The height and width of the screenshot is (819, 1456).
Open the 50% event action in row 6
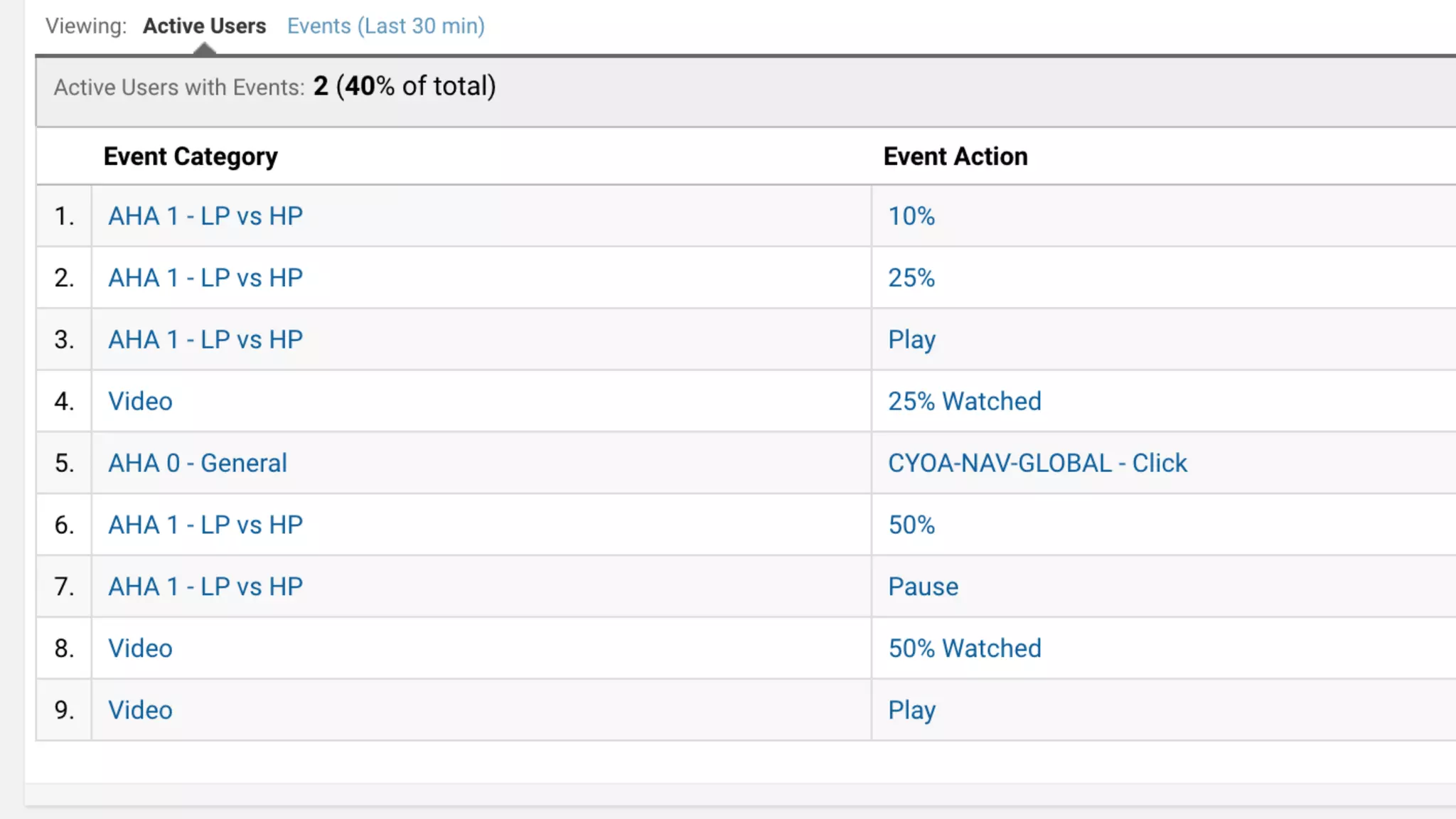911,525
